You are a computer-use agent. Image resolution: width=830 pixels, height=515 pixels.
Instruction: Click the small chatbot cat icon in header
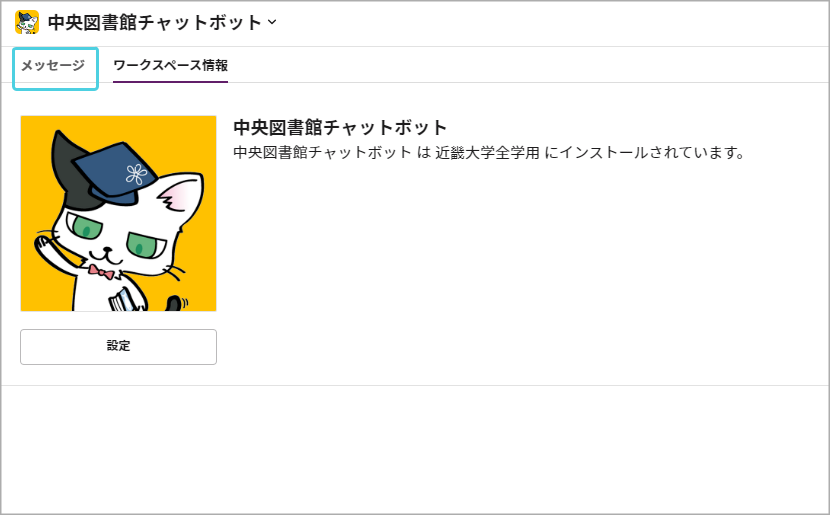27,22
